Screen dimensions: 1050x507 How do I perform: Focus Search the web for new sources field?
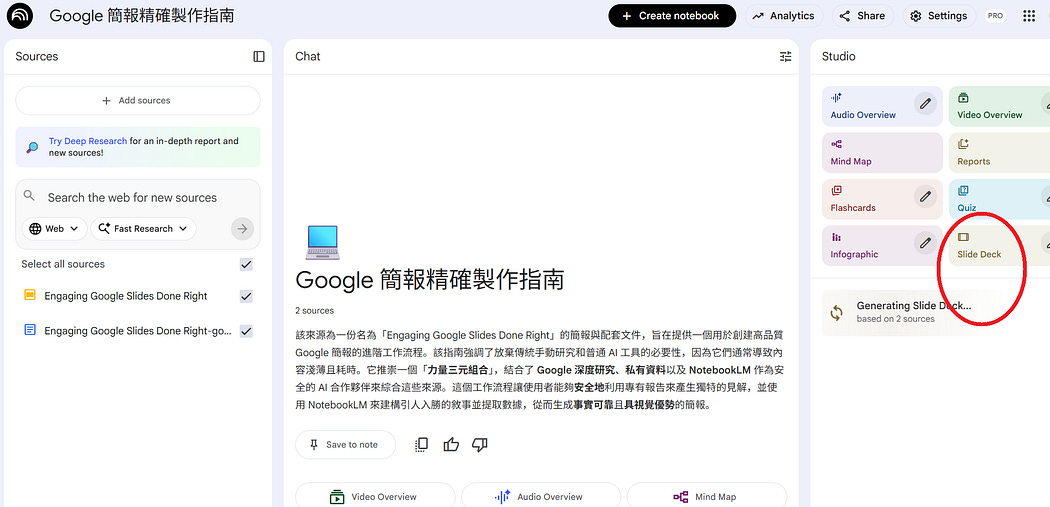click(x=133, y=198)
